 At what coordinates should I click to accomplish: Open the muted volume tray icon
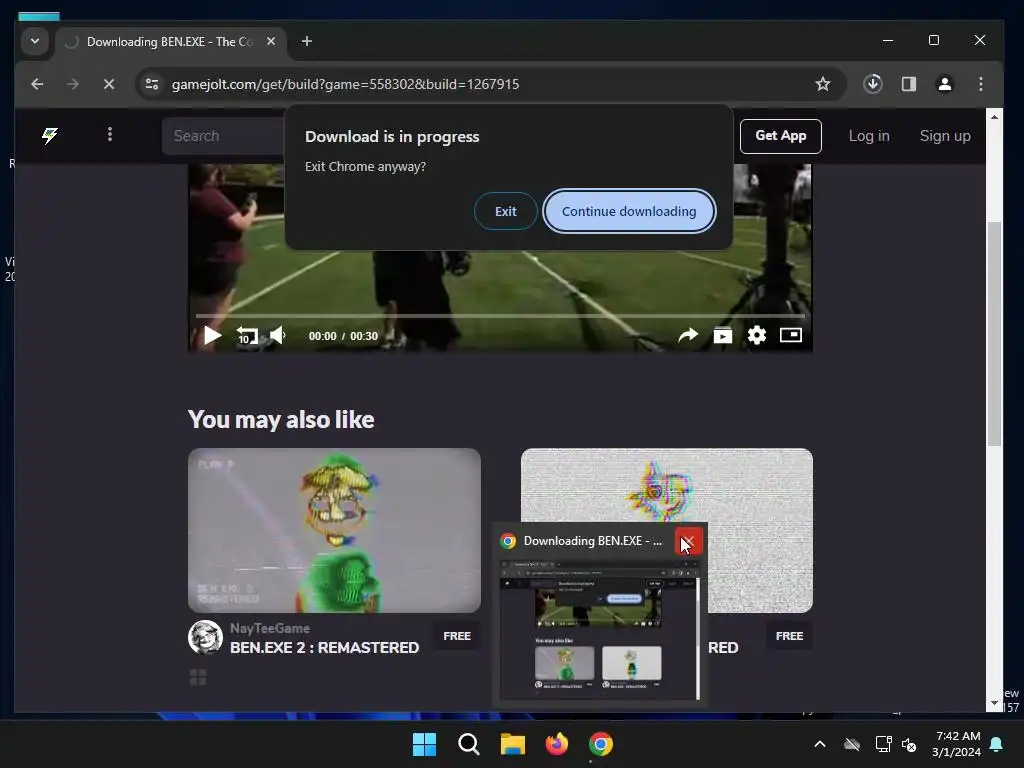[x=908, y=744]
